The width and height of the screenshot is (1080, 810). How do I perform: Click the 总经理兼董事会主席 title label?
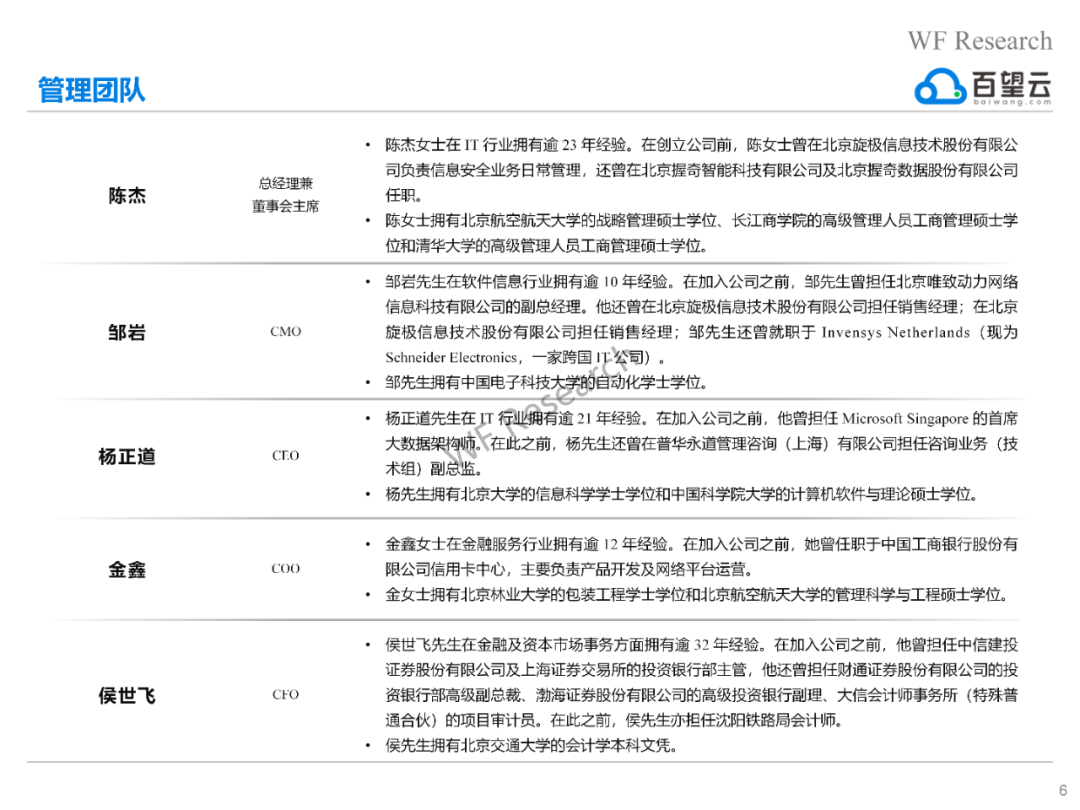285,194
